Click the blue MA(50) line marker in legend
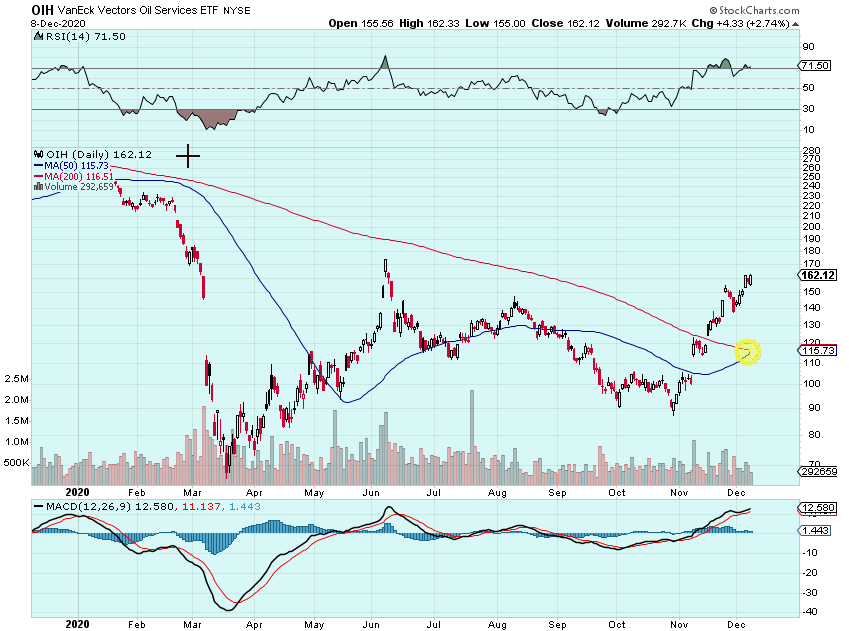Screen dimensions: 849x631 [x=38, y=166]
